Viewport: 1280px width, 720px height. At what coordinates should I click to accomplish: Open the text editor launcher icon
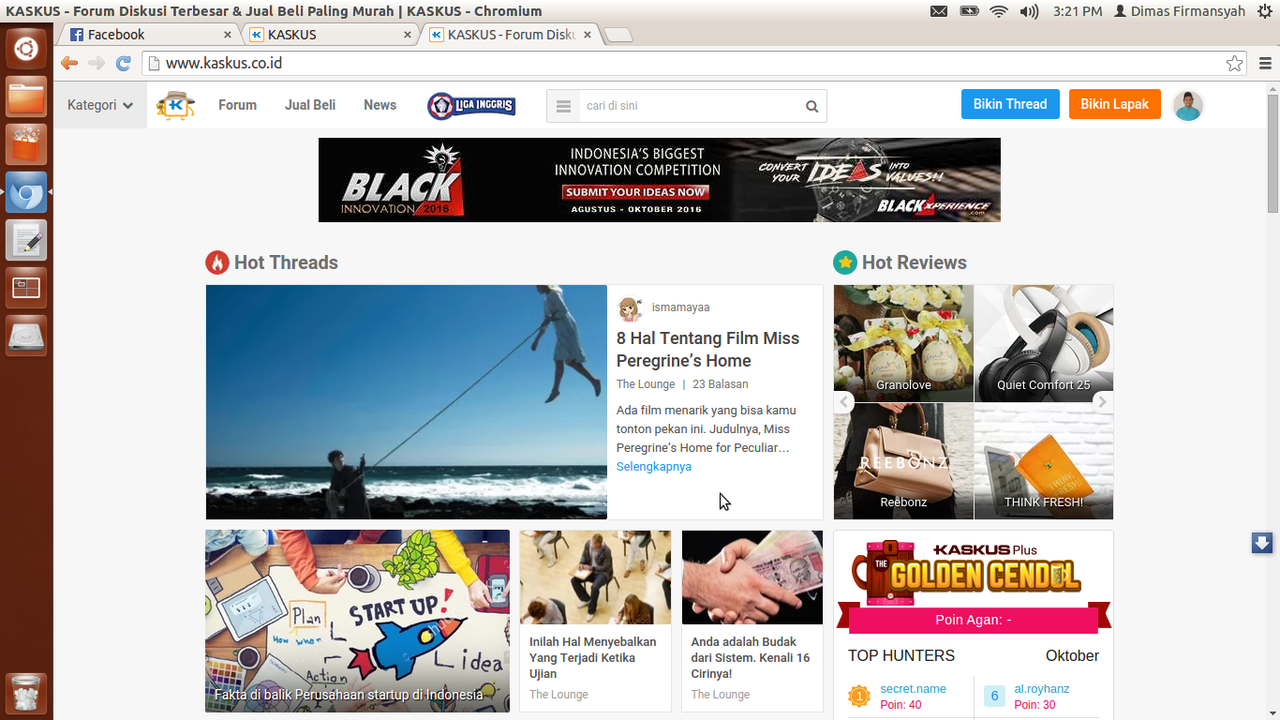[x=26, y=241]
